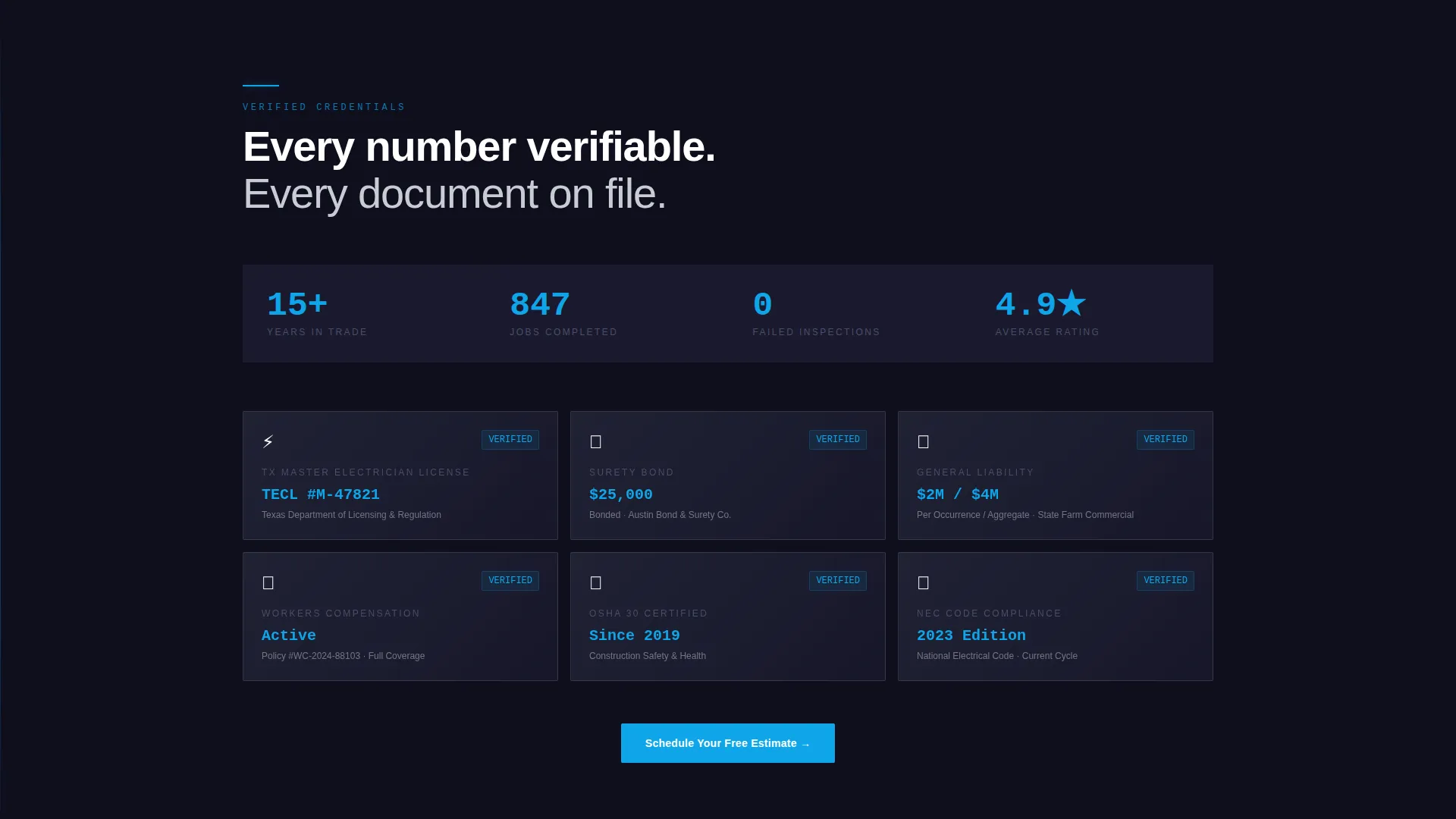Screen dimensions: 1456x819
Task: Click the VERIFIED badge on Workers Compensation card
Action: [x=510, y=581]
